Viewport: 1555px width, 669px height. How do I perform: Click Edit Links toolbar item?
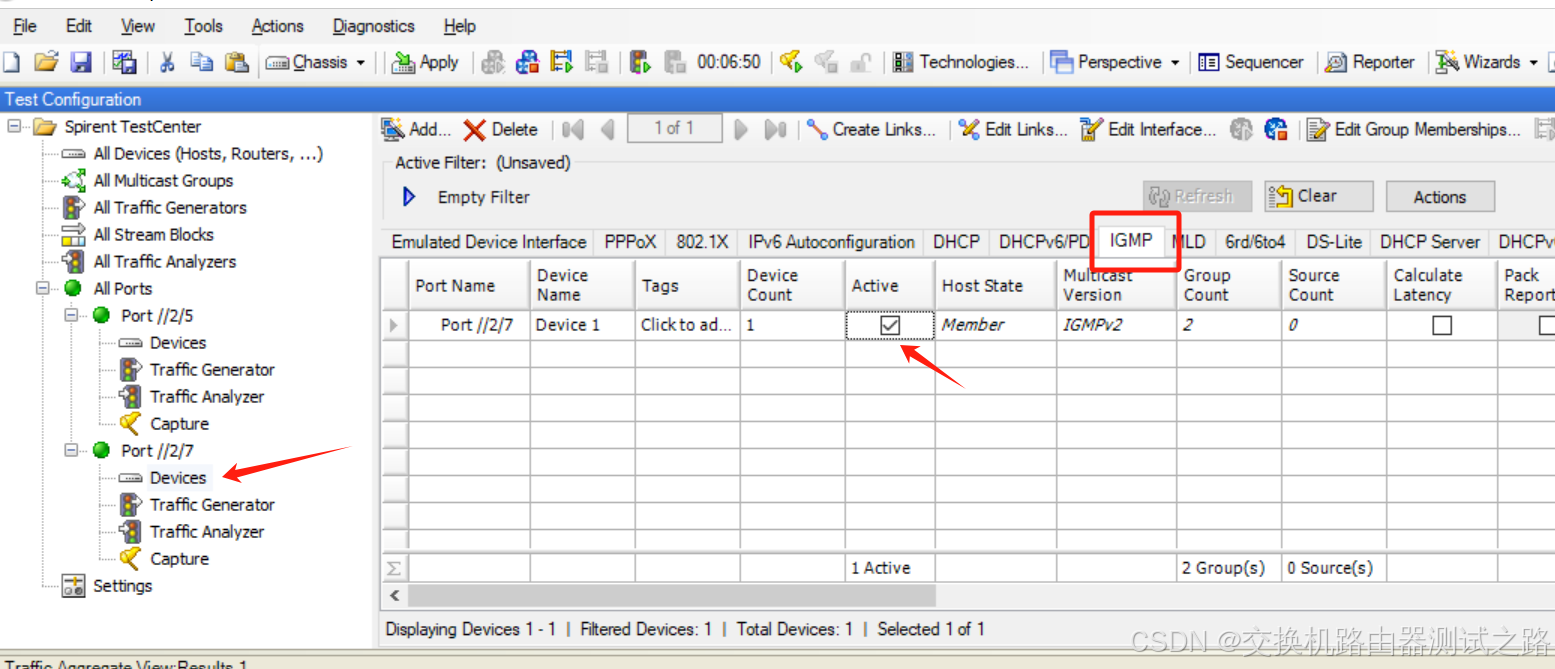(x=1012, y=129)
